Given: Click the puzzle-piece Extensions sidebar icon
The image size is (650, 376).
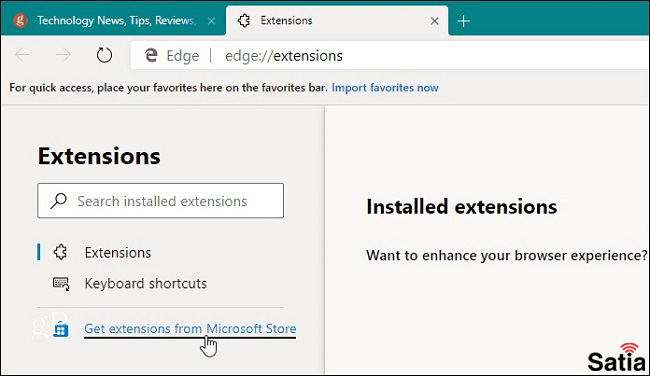Looking at the screenshot, I should tap(61, 252).
